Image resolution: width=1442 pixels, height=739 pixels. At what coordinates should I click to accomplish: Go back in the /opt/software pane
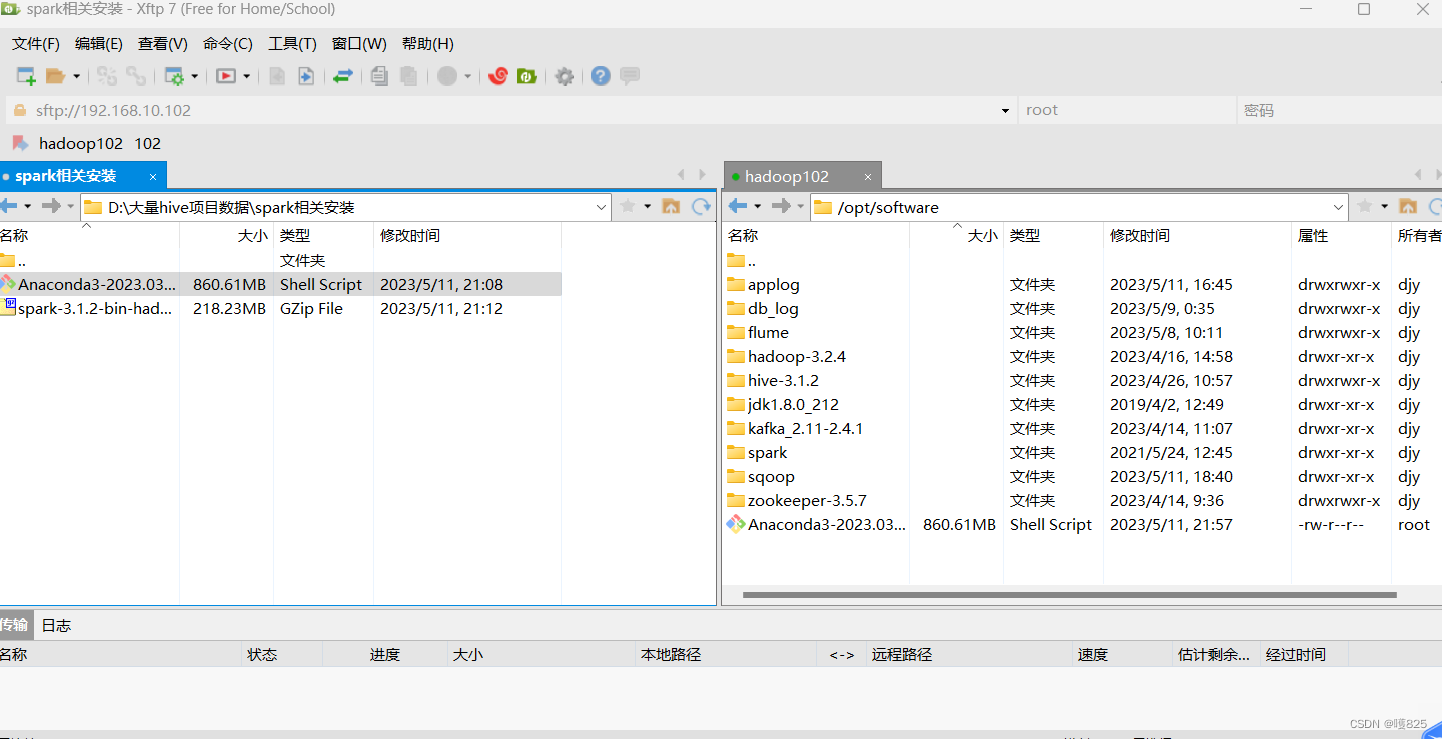point(738,206)
